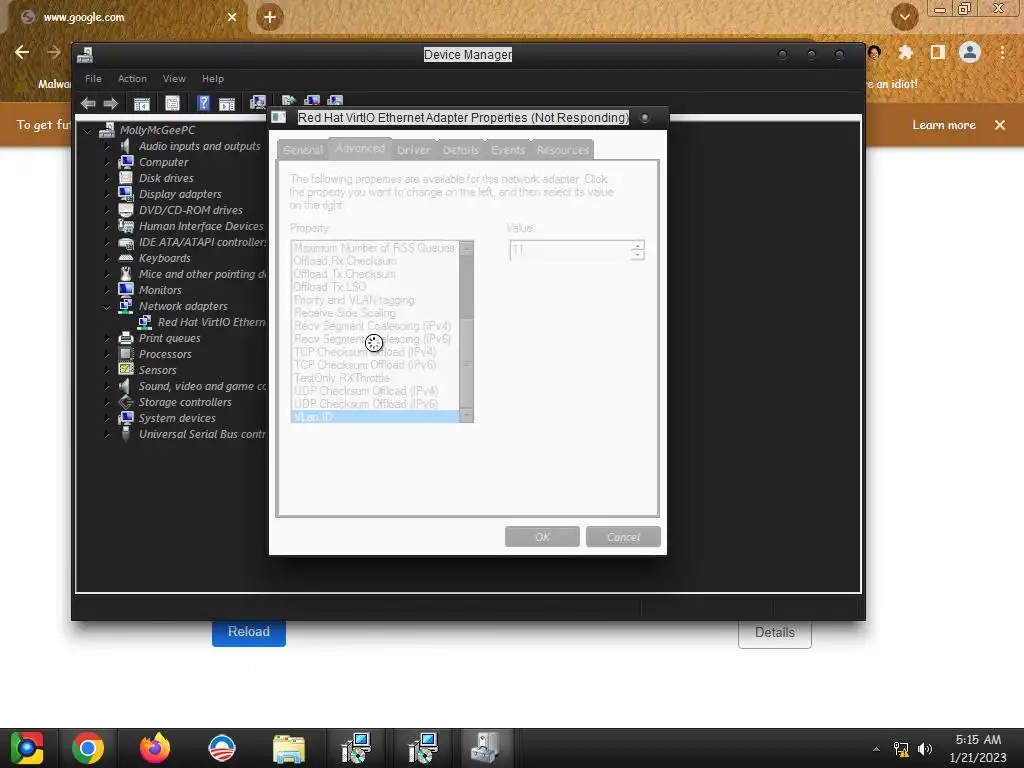The height and width of the screenshot is (768, 1024).
Task: Collapse the Network adapters category
Action: [106, 306]
